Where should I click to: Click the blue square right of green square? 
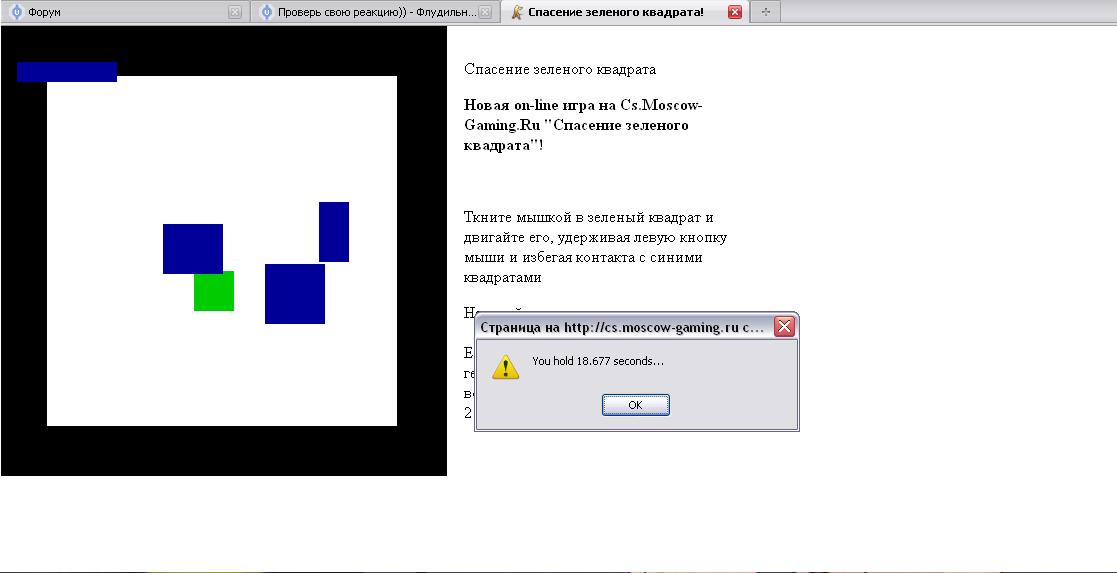[295, 294]
